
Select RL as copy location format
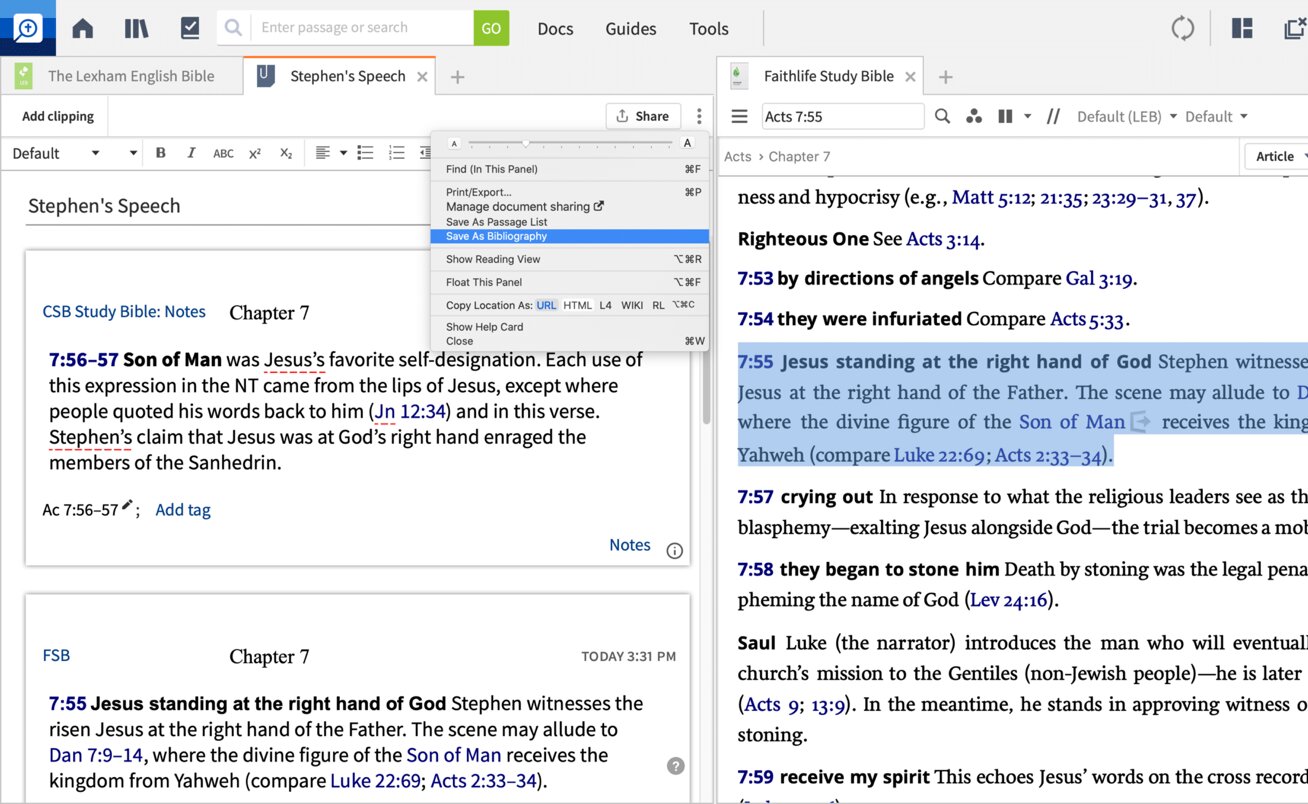[x=658, y=305]
